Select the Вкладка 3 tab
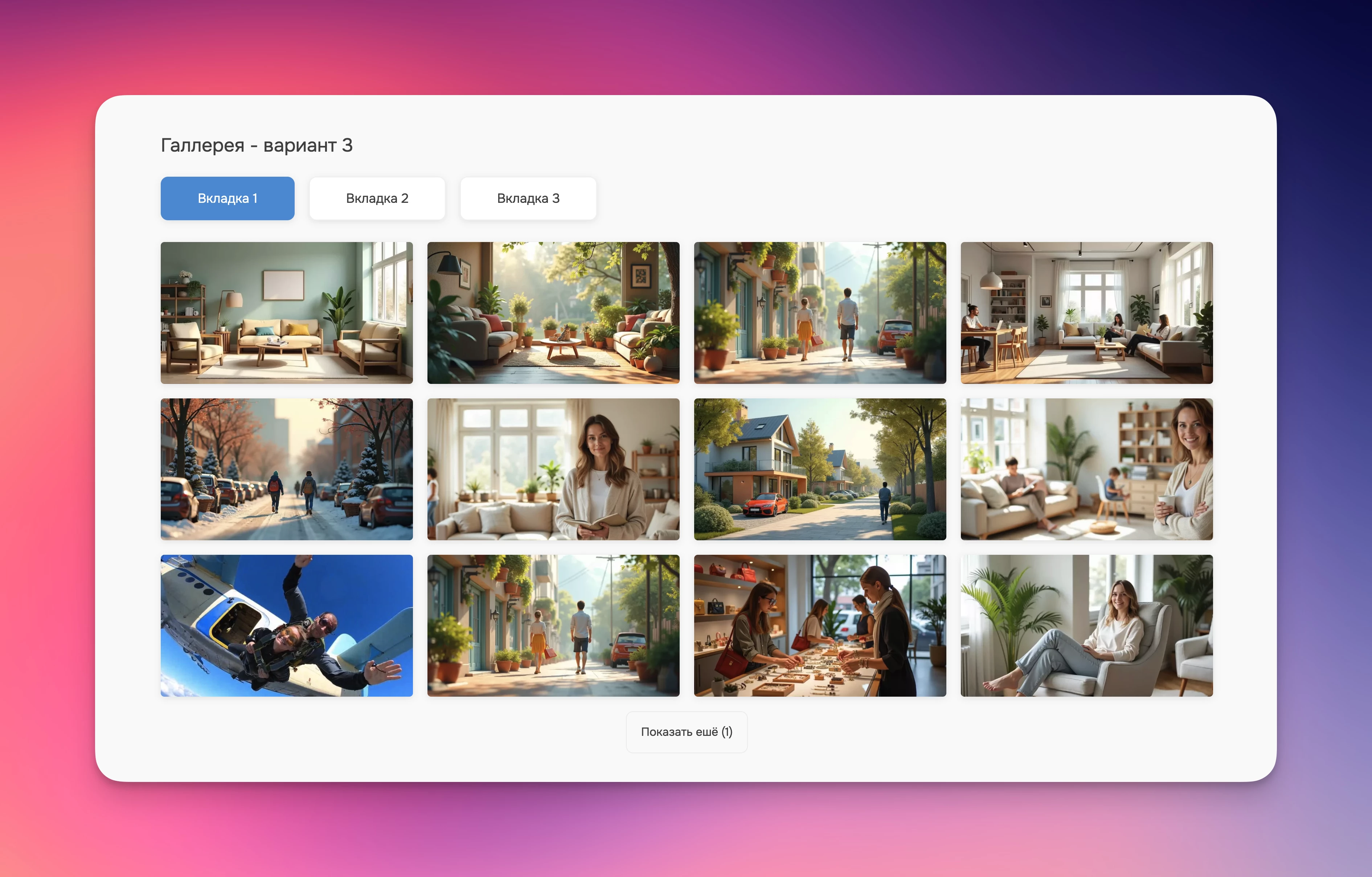Viewport: 1372px width, 877px height. [x=528, y=198]
